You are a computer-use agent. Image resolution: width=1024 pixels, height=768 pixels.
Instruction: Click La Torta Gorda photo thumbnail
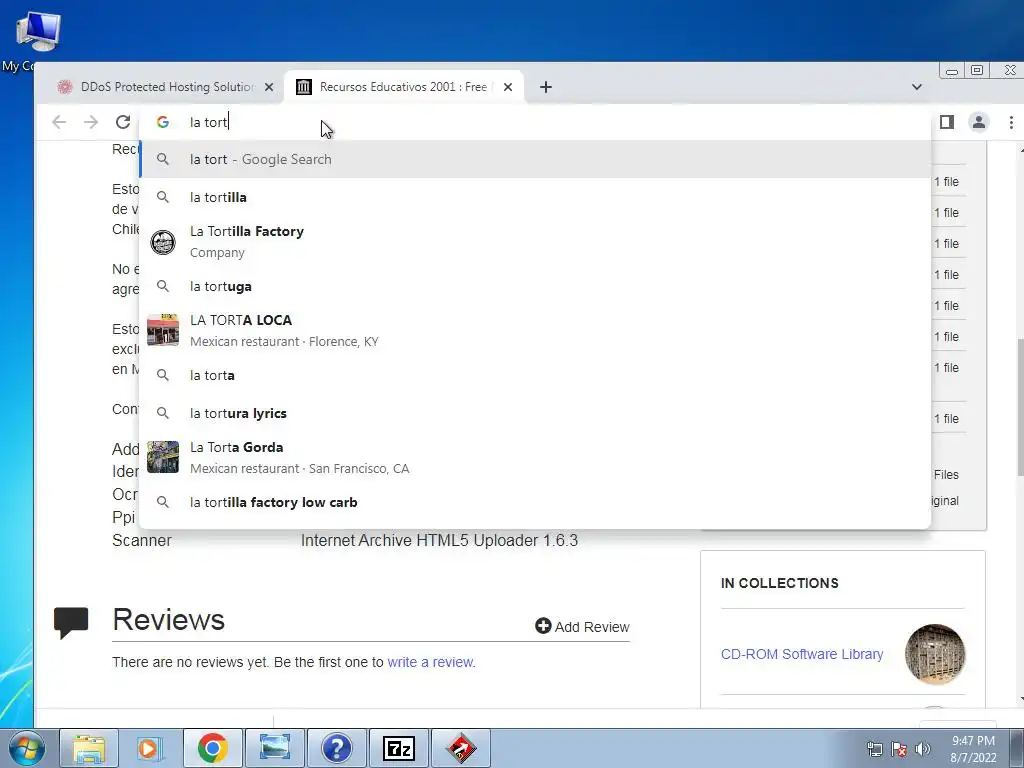coord(163,456)
